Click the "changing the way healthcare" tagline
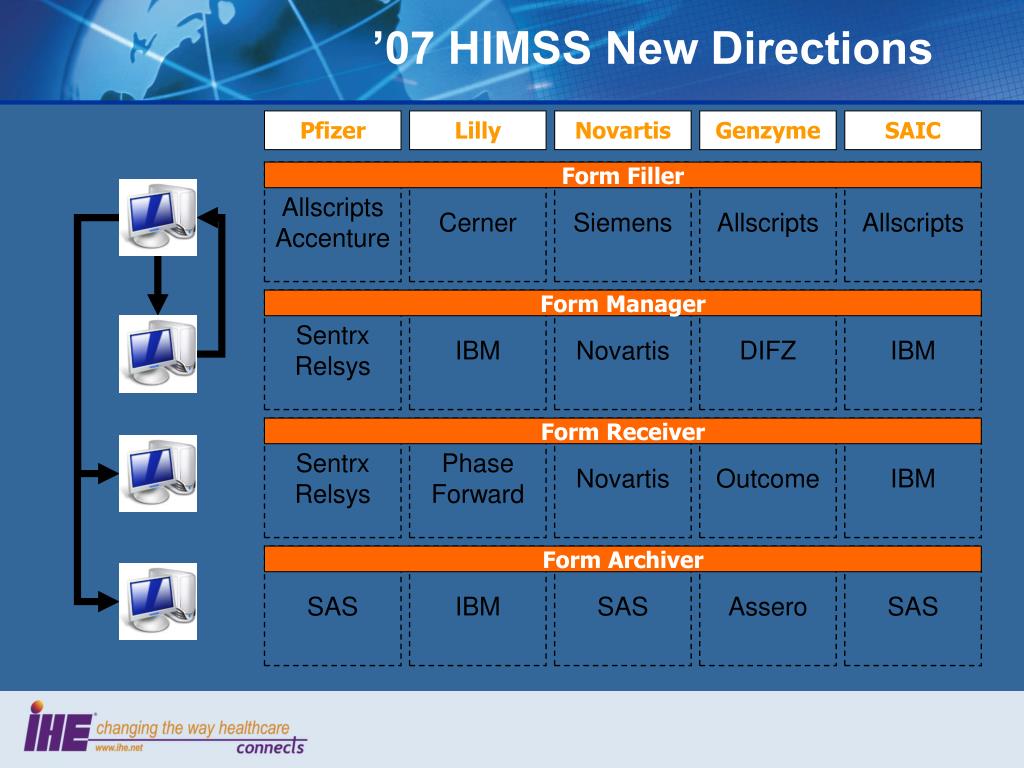1024x768 pixels. click(193, 728)
